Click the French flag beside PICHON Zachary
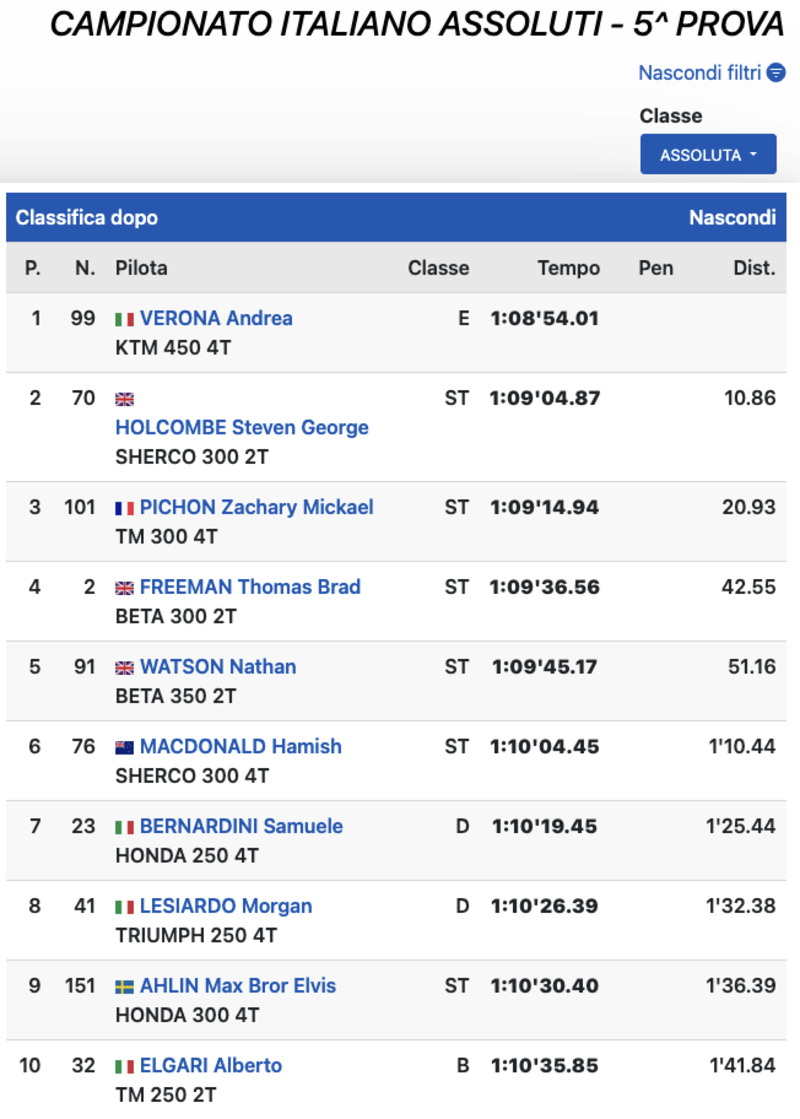Screen dimensions: 800x1119 pos(124,508)
